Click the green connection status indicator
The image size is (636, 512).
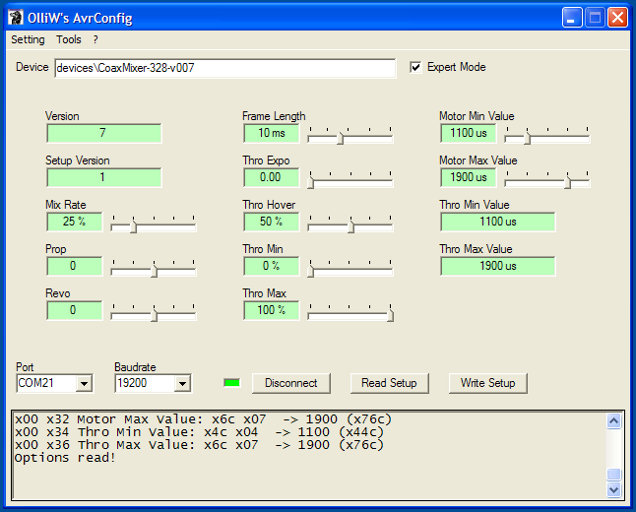[232, 383]
